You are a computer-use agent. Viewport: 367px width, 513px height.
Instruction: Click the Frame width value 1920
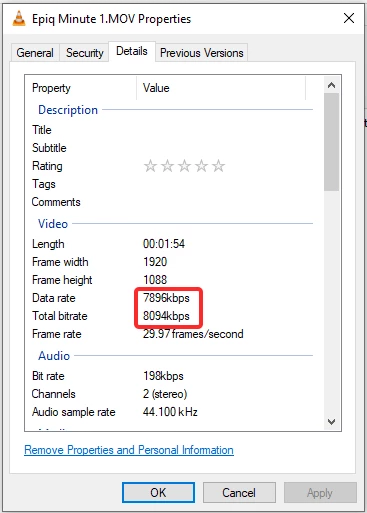(x=155, y=262)
